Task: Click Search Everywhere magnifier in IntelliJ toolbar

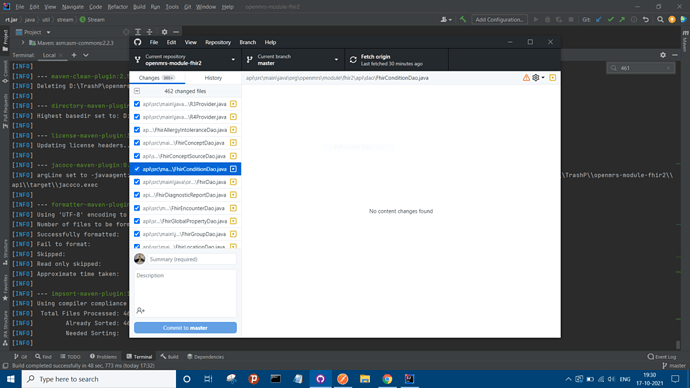Action: coord(660,19)
